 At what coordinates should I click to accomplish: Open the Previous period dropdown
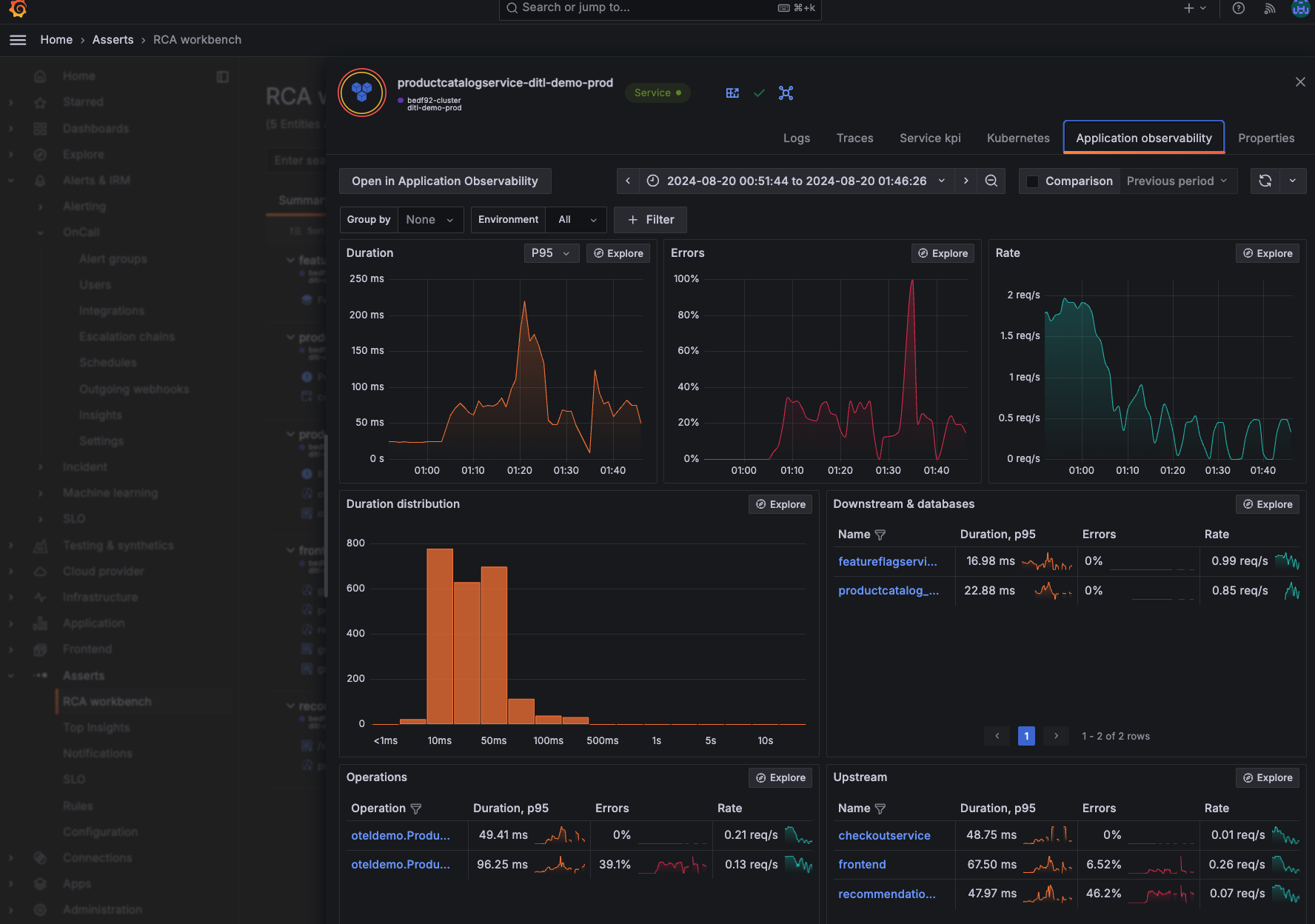coord(1177,181)
